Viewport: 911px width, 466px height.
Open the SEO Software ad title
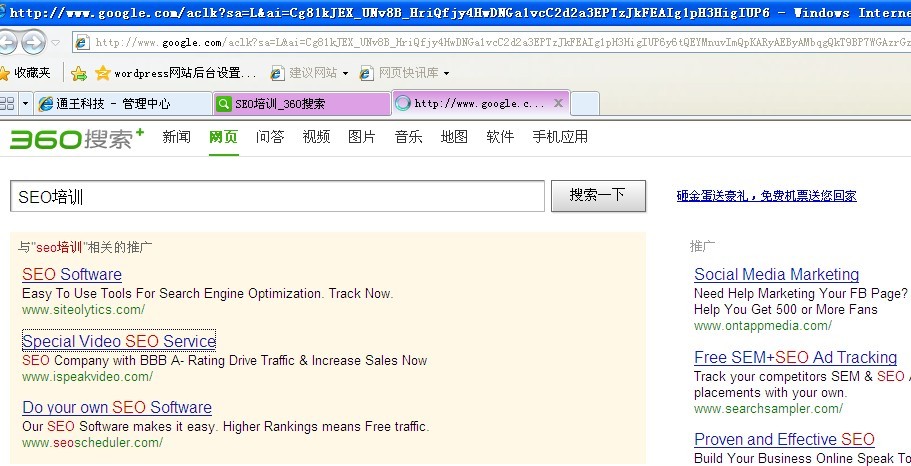(x=72, y=274)
